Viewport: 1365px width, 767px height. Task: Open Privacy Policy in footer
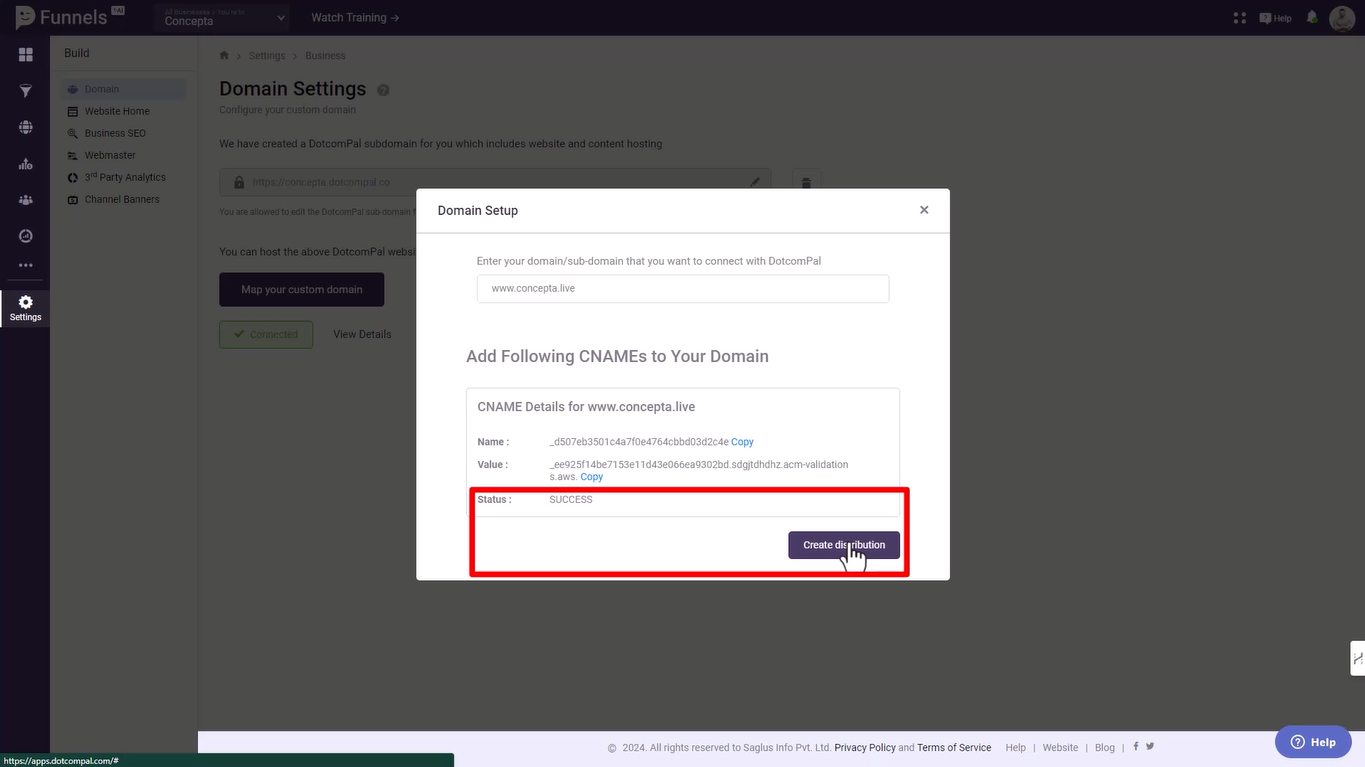pyautogui.click(x=865, y=747)
